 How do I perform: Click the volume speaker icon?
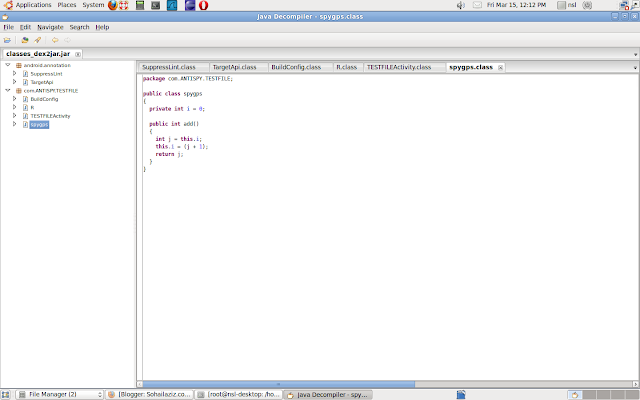(460, 5)
